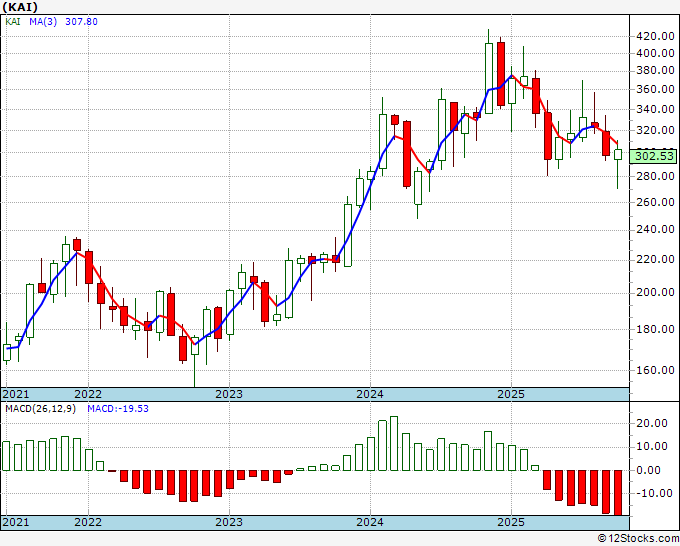Select the MA(3) indicator label

pos(43,22)
